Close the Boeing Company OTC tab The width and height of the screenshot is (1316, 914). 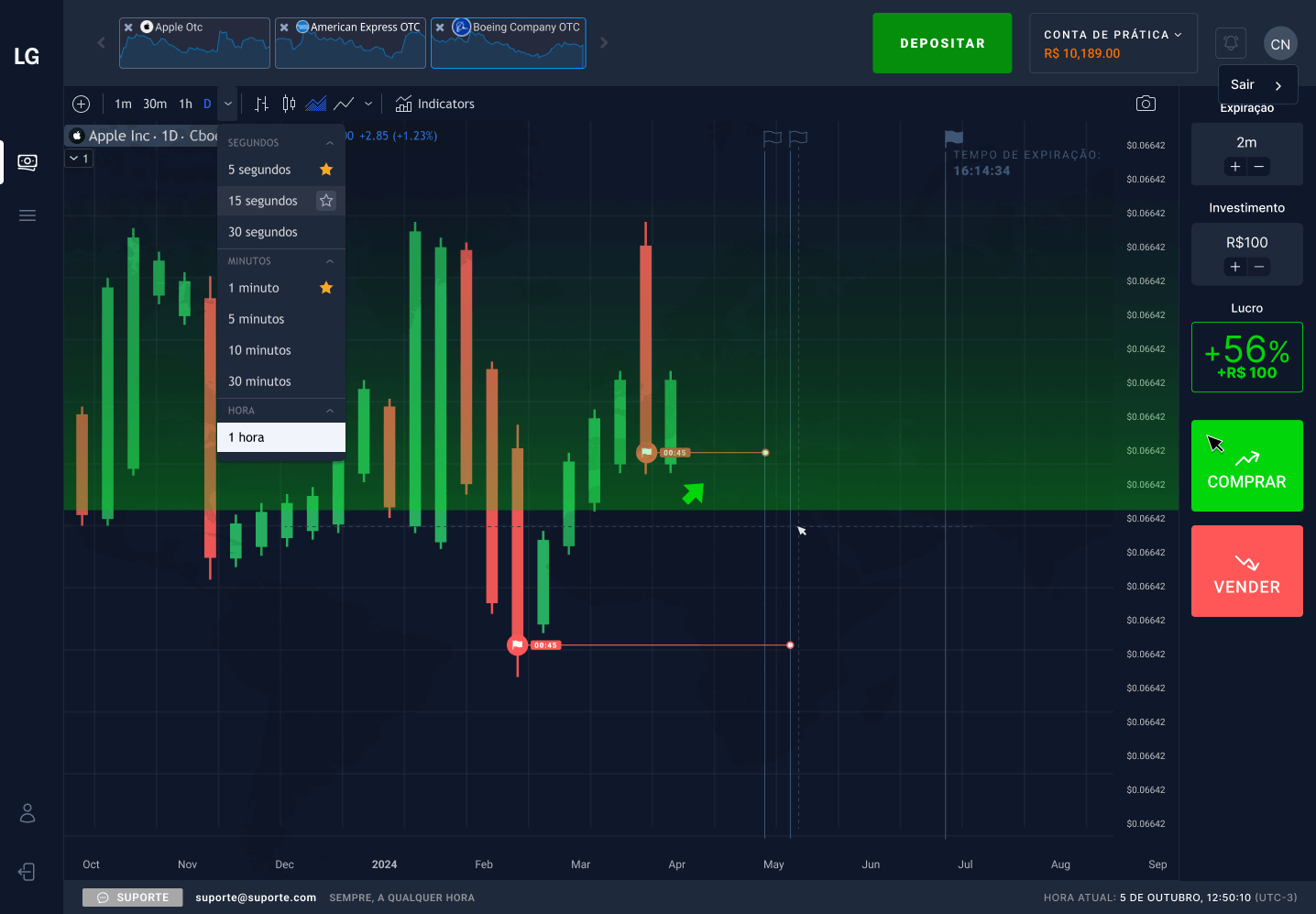[440, 28]
